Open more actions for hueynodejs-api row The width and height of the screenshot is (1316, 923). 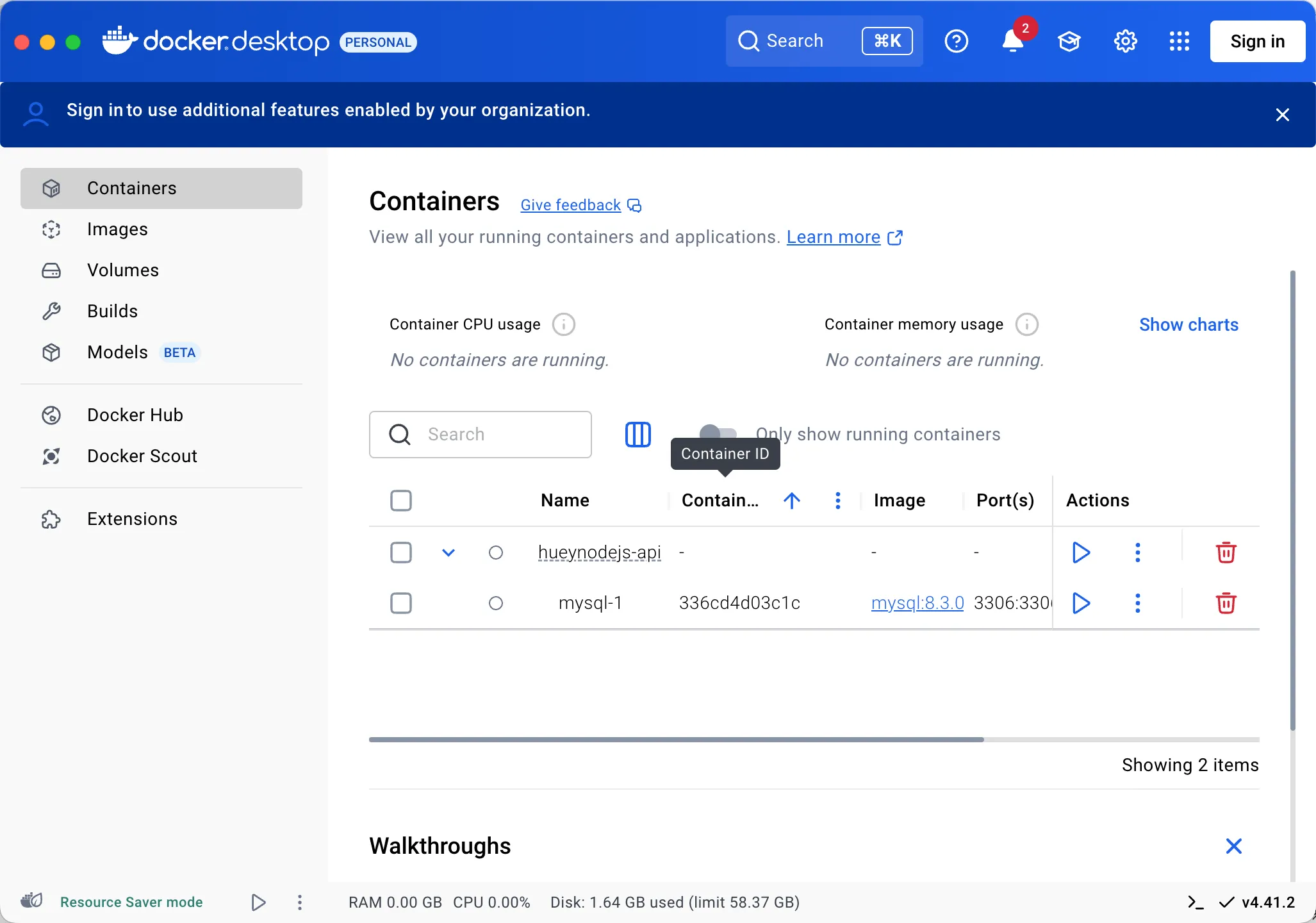coord(1138,553)
